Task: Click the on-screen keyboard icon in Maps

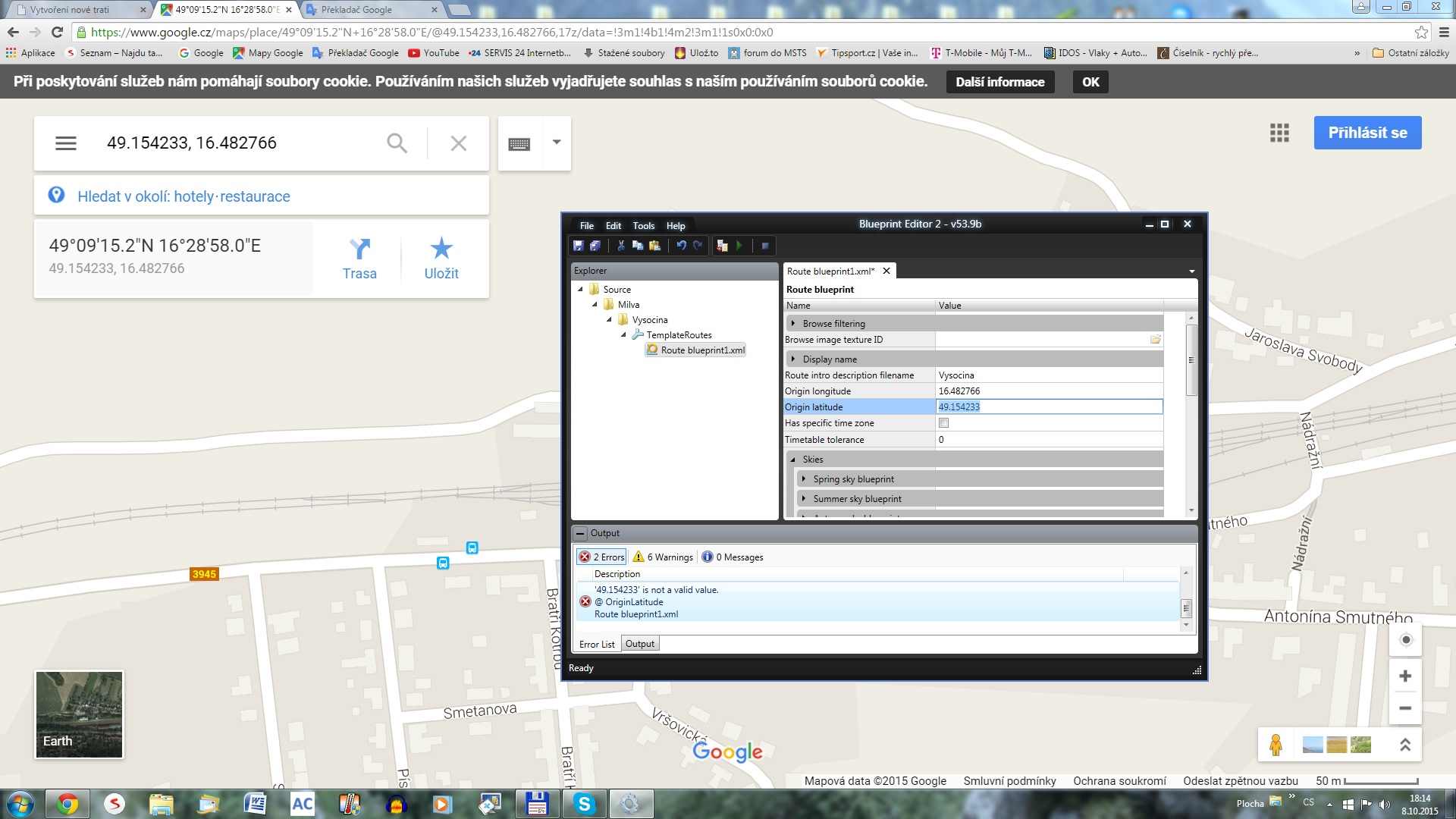Action: 519,144
